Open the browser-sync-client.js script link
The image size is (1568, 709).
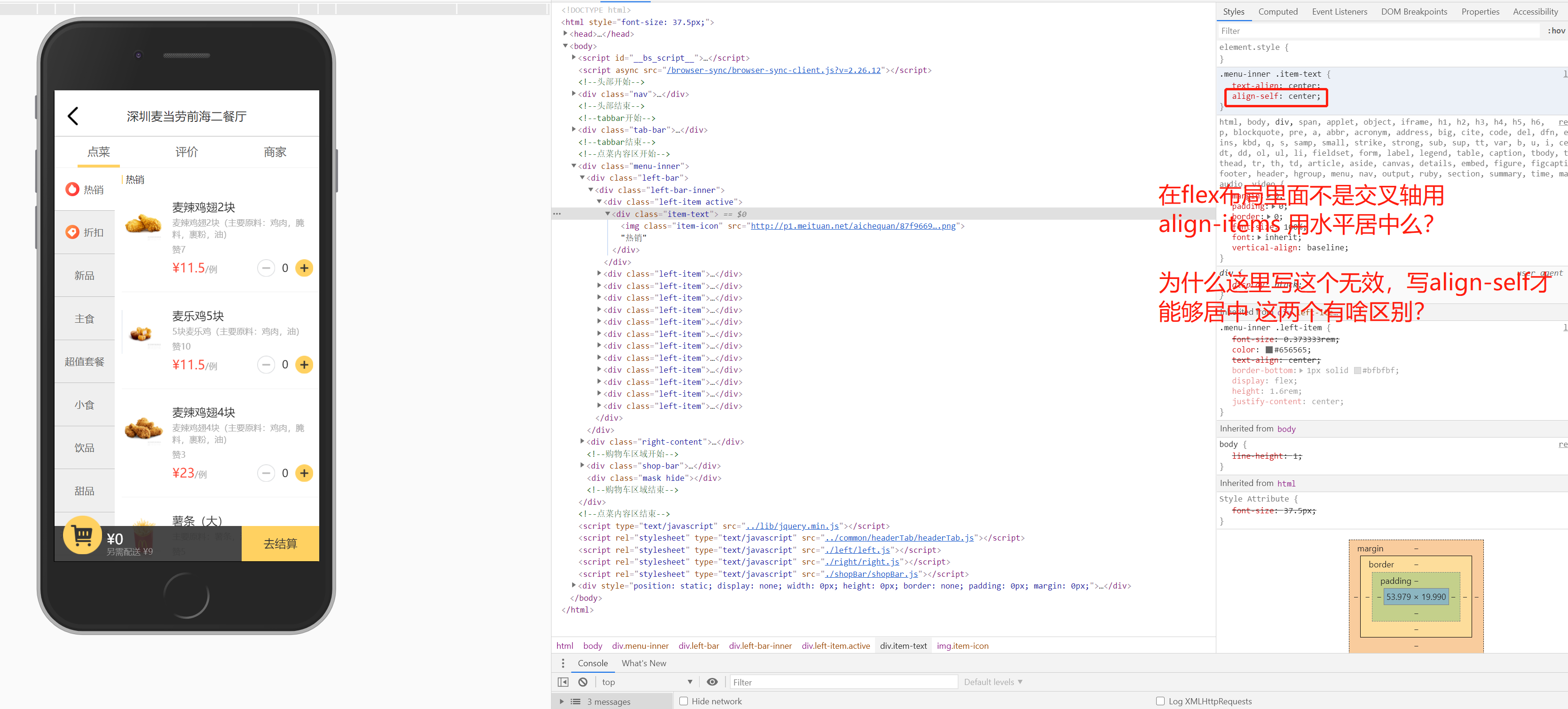(773, 71)
